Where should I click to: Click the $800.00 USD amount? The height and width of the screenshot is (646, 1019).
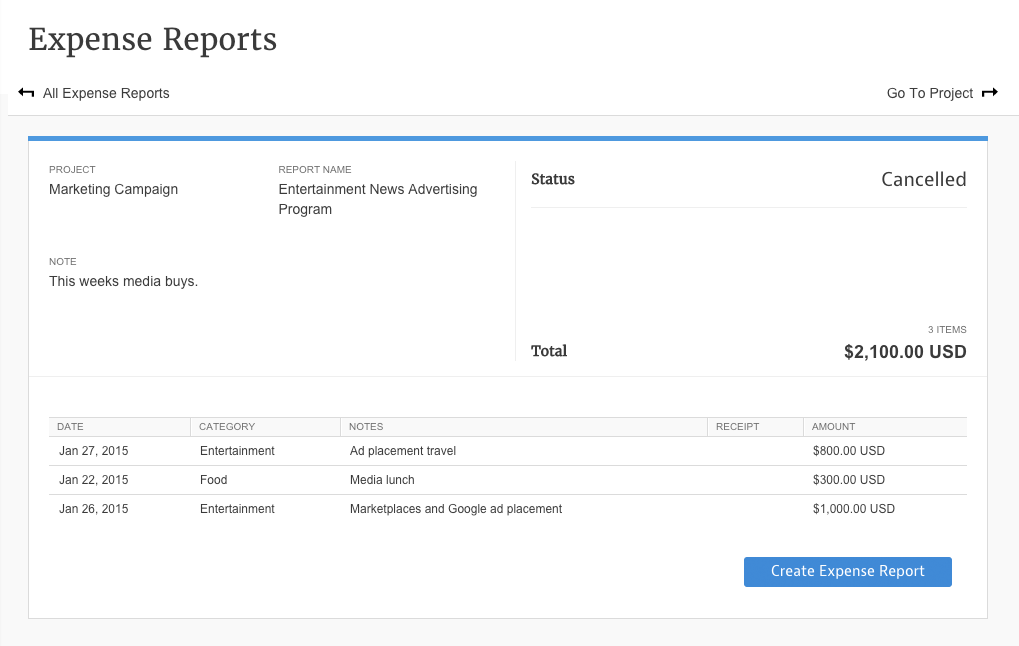(x=849, y=451)
